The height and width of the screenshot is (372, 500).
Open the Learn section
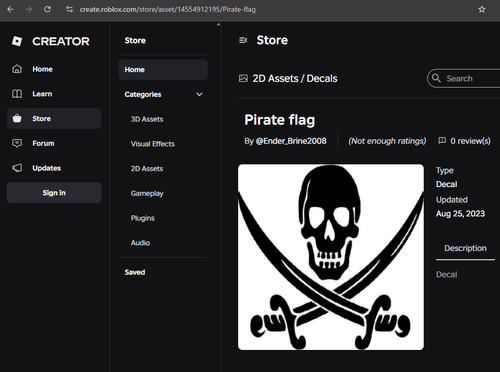coord(54,94)
